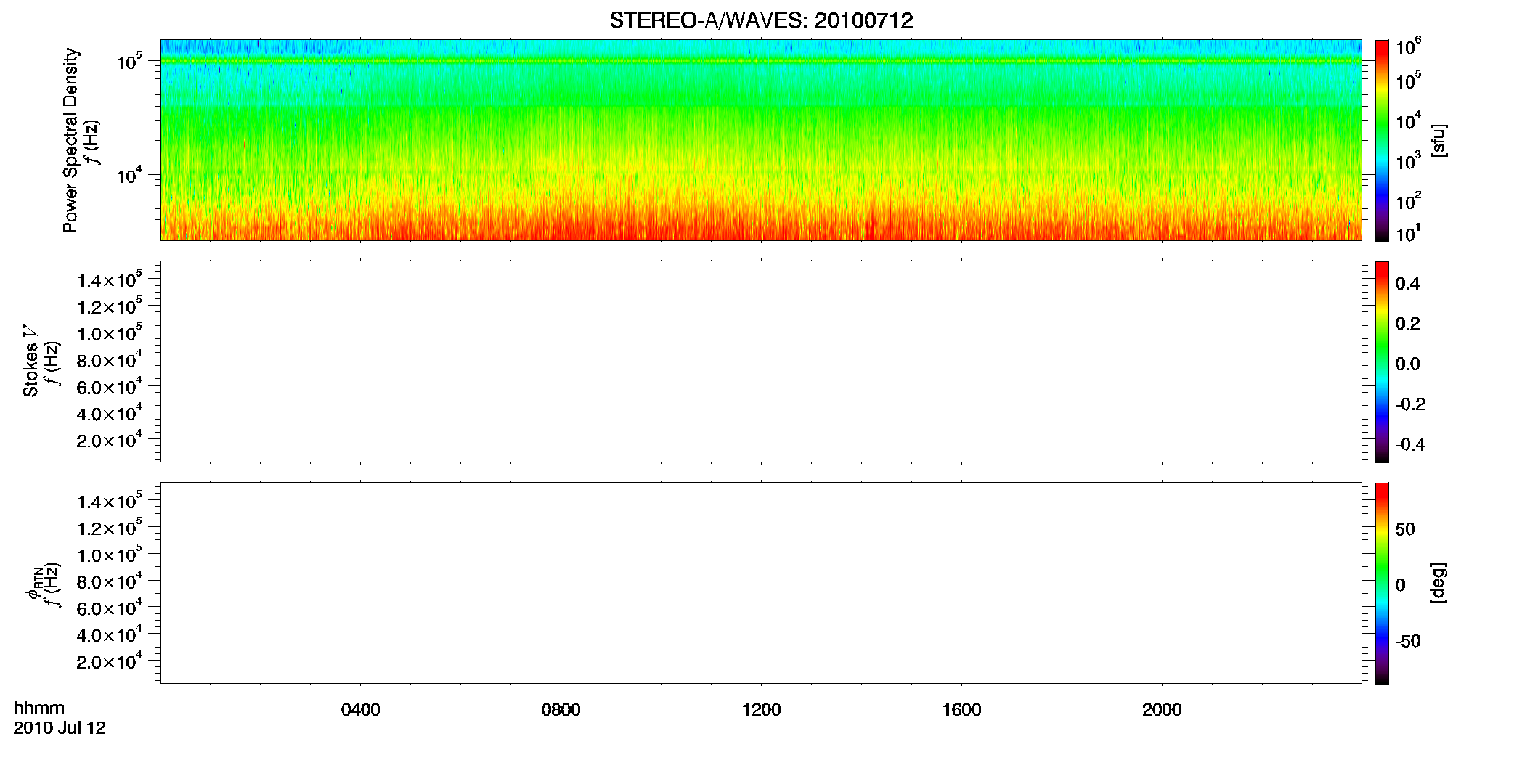Click the 2010 Jul 12 date label
This screenshot has width=1522, height=784.
60,728
